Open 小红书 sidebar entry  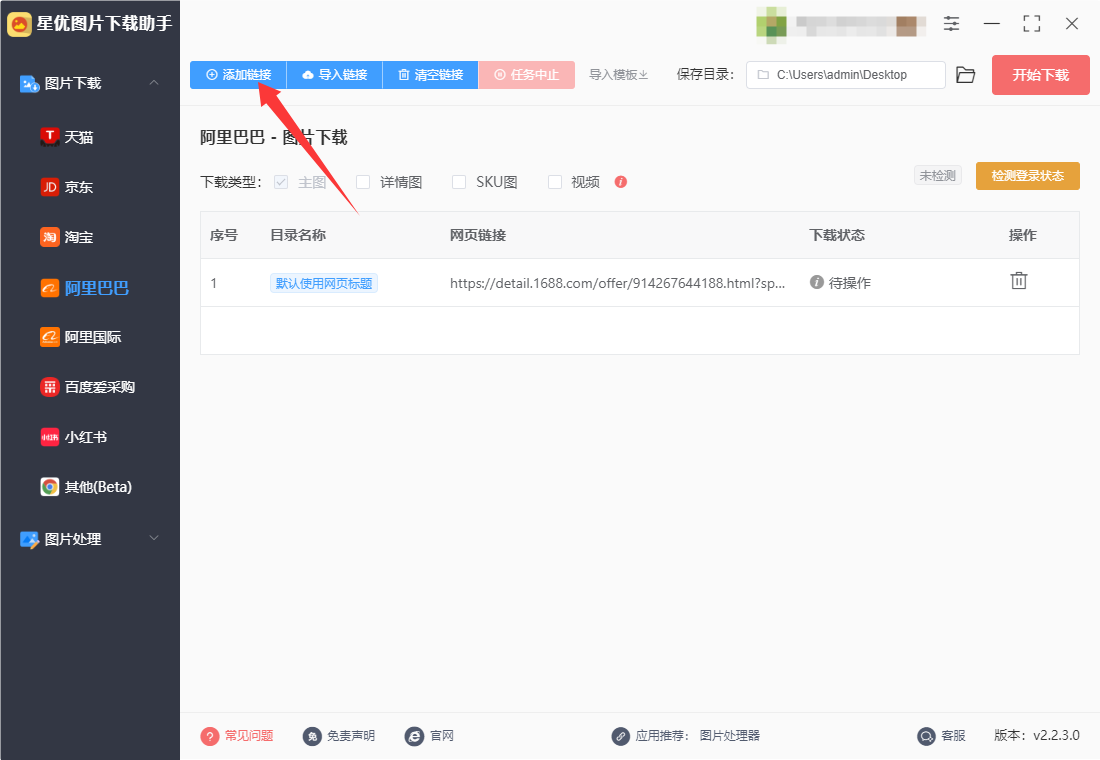pyautogui.click(x=74, y=436)
